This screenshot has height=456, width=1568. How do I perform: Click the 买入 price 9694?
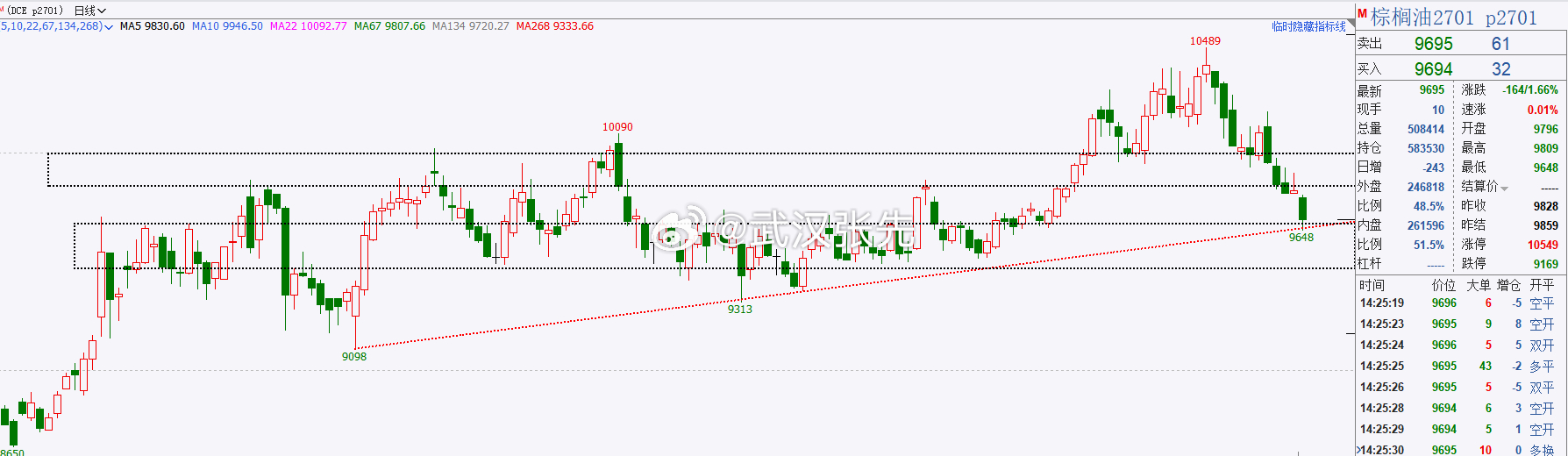(x=1433, y=69)
